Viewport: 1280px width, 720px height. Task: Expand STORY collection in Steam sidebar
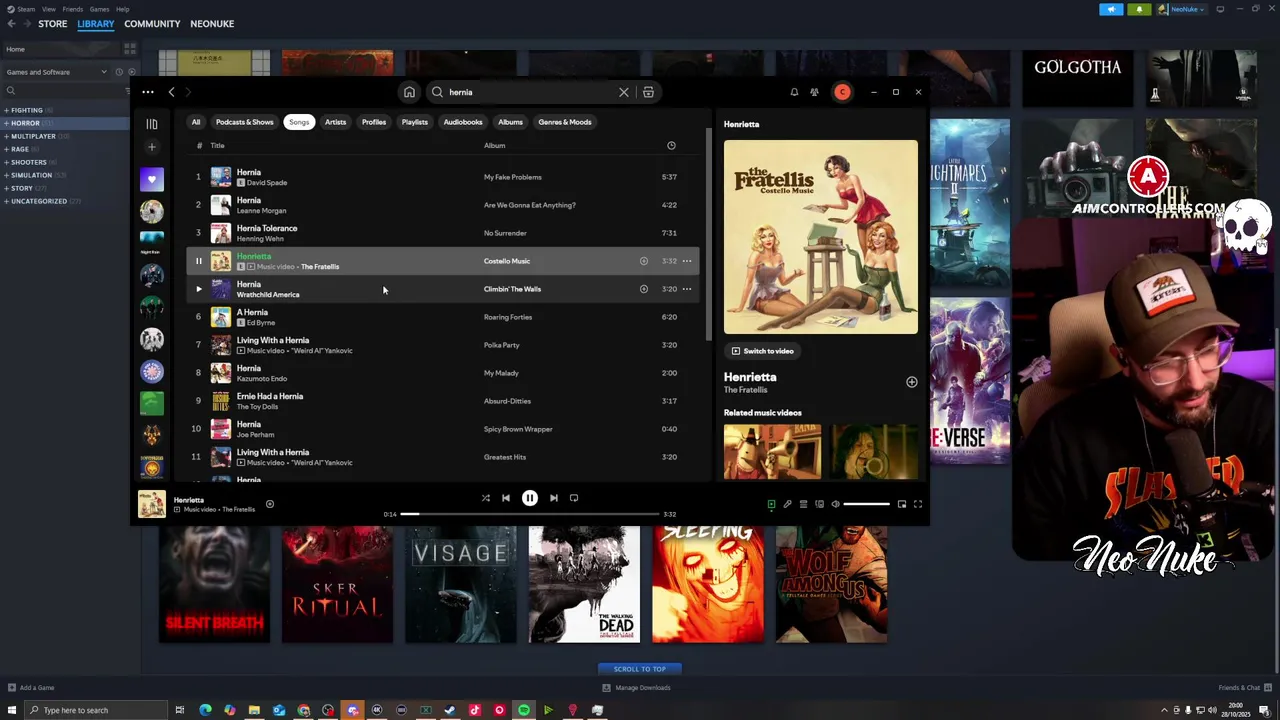click(22, 188)
